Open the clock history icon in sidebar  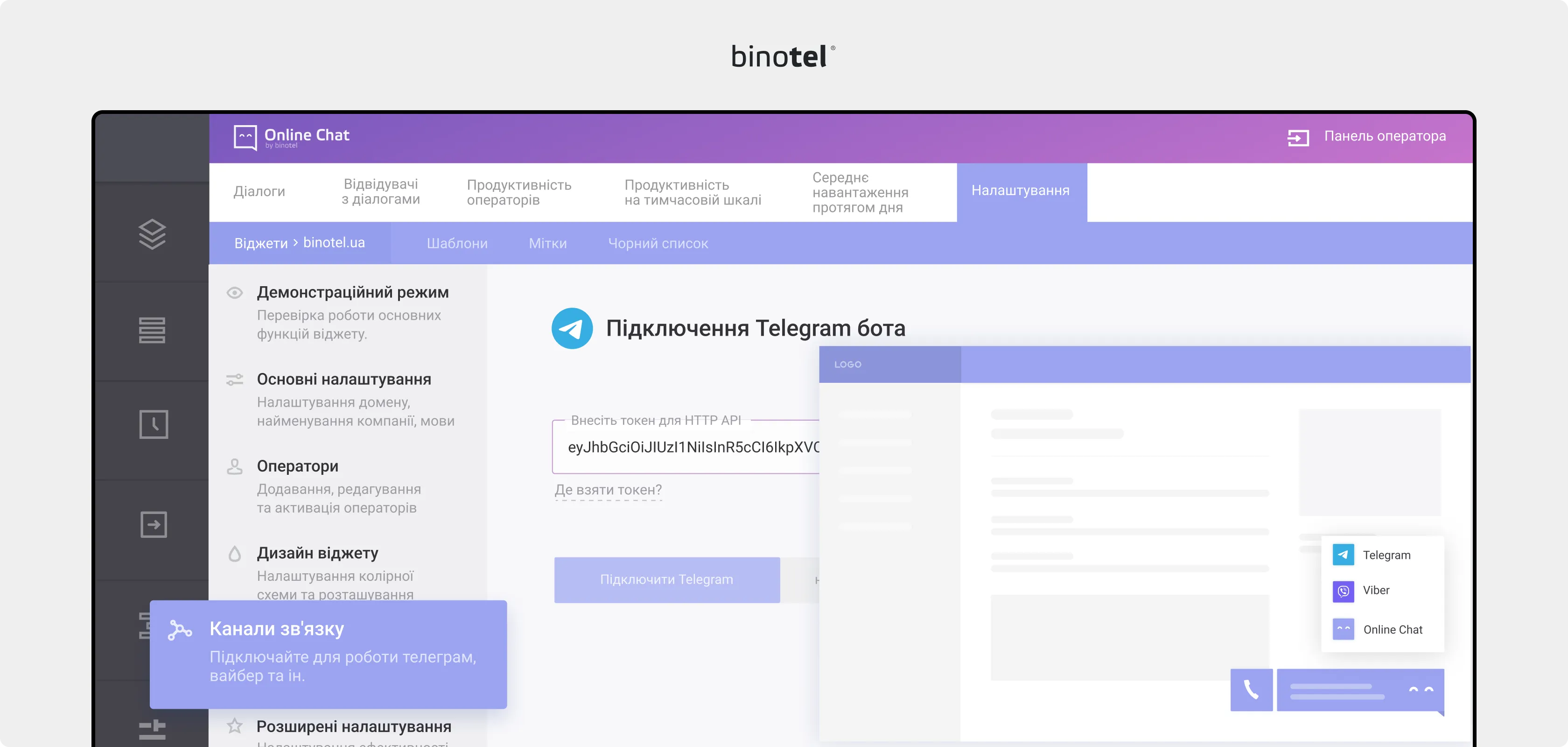click(154, 424)
